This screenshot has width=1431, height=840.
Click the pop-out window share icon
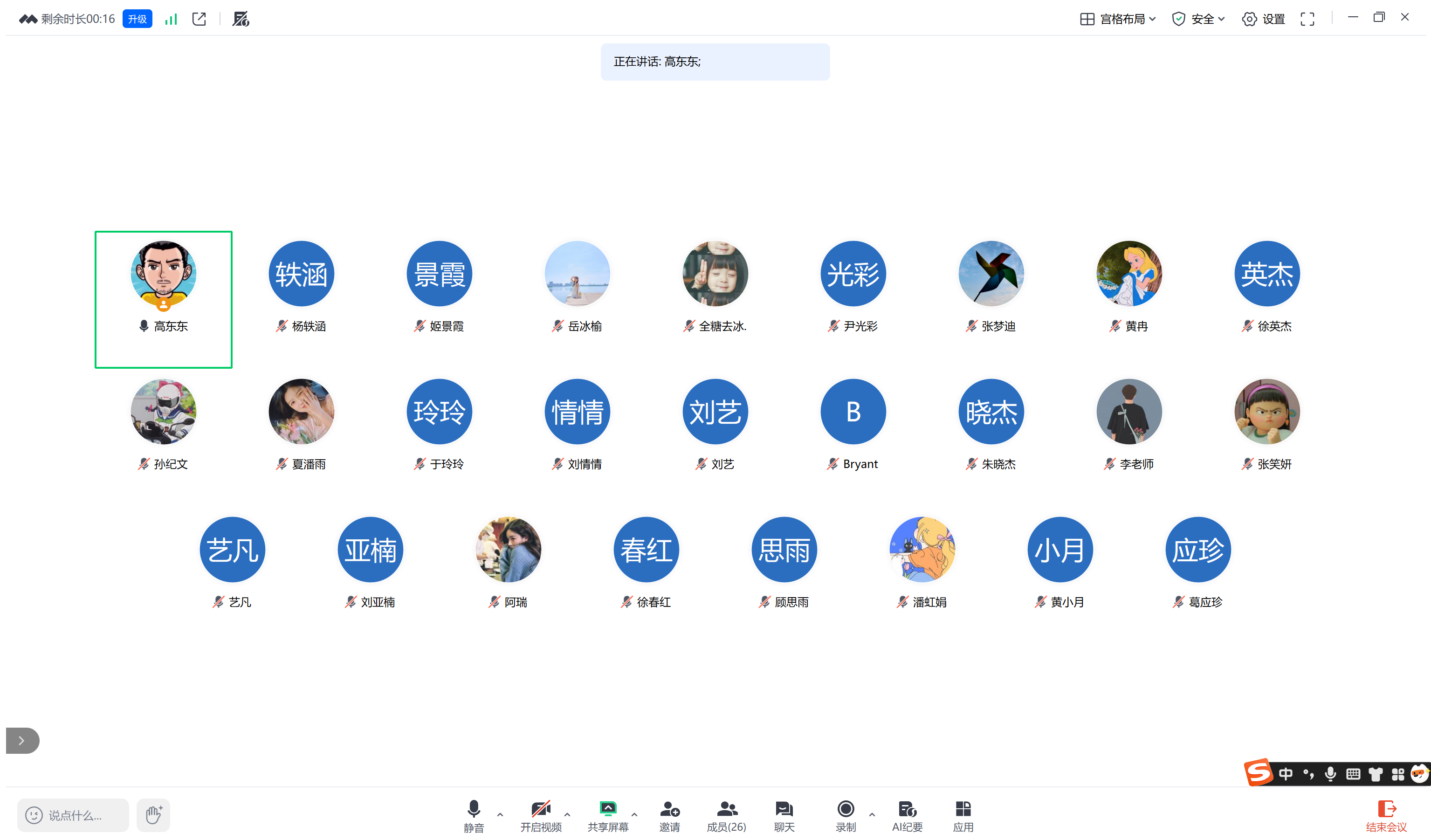click(200, 19)
